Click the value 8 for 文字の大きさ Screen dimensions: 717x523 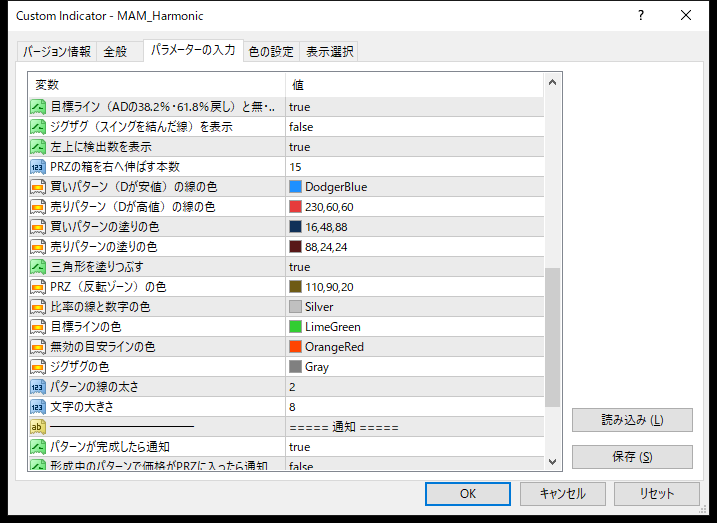(x=414, y=407)
